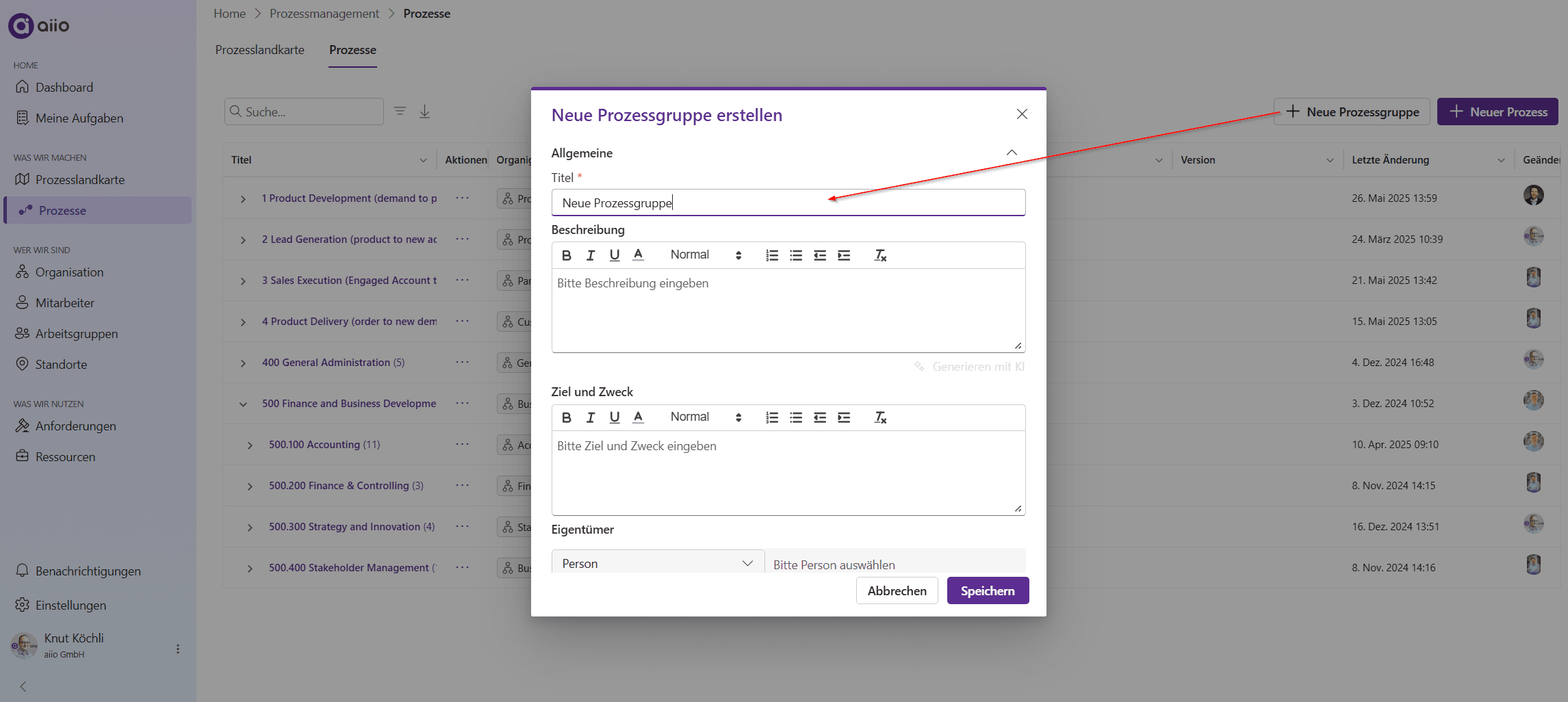Click the Beschreibung text area

788,311
